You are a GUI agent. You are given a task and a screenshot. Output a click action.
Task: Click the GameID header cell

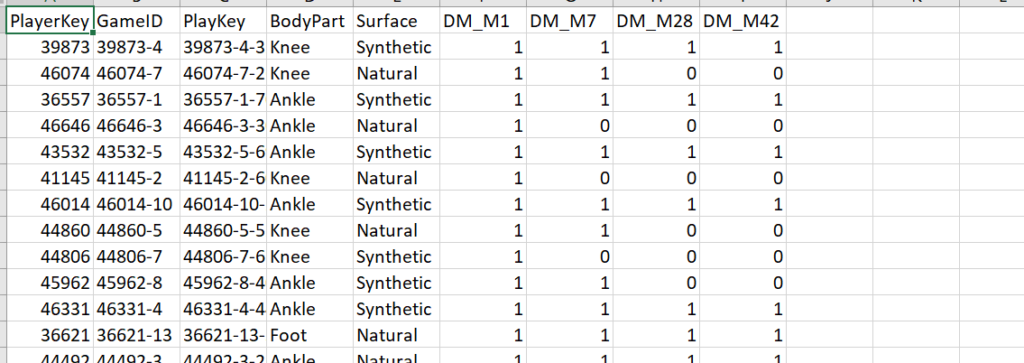tap(137, 21)
